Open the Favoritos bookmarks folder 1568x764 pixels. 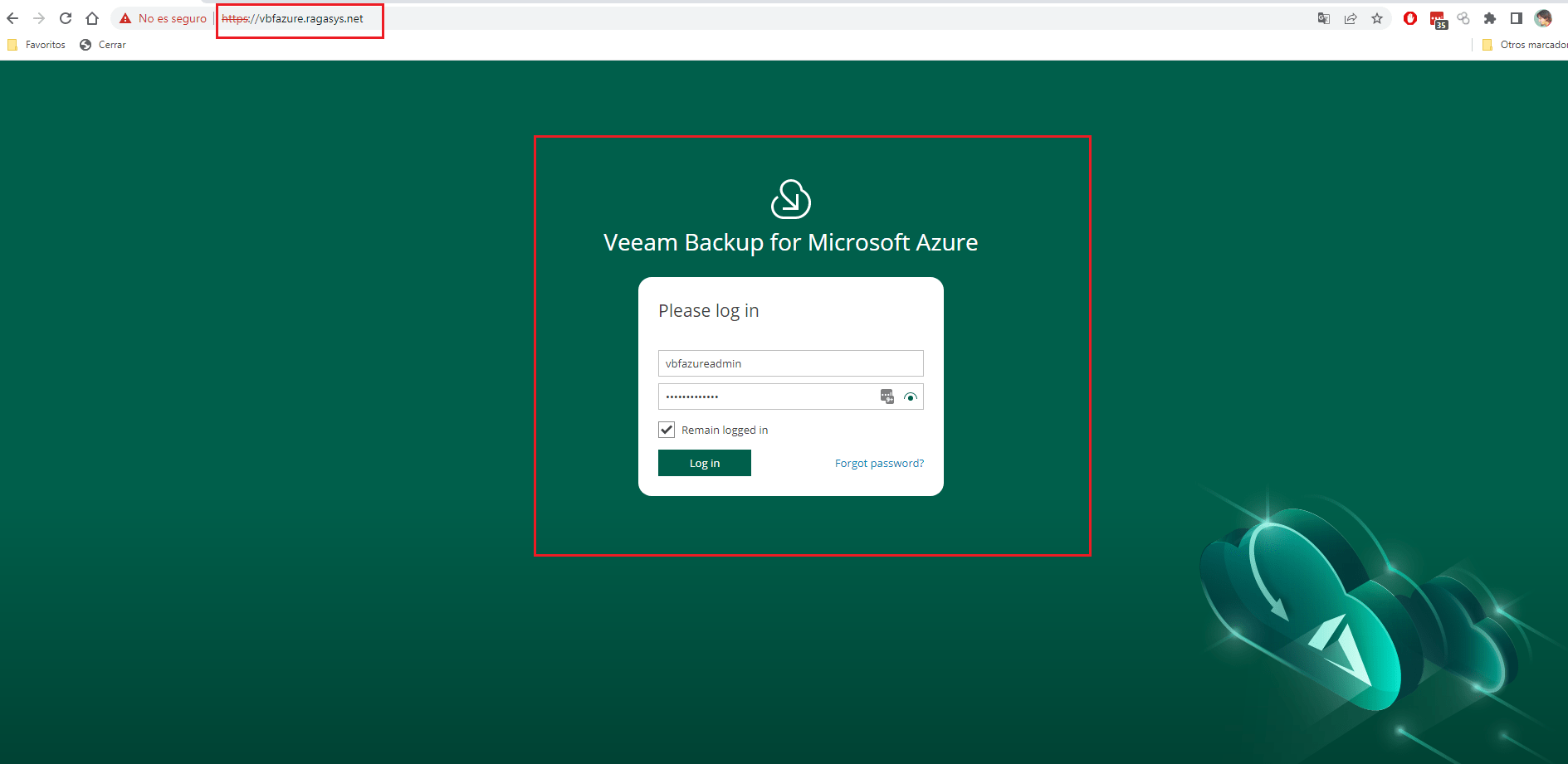37,45
